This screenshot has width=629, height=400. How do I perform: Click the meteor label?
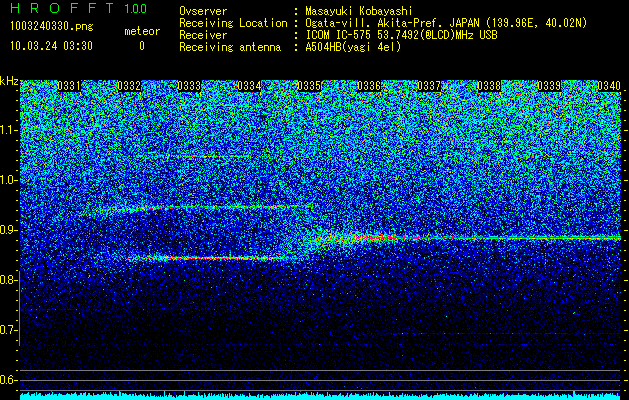pyautogui.click(x=142, y=31)
